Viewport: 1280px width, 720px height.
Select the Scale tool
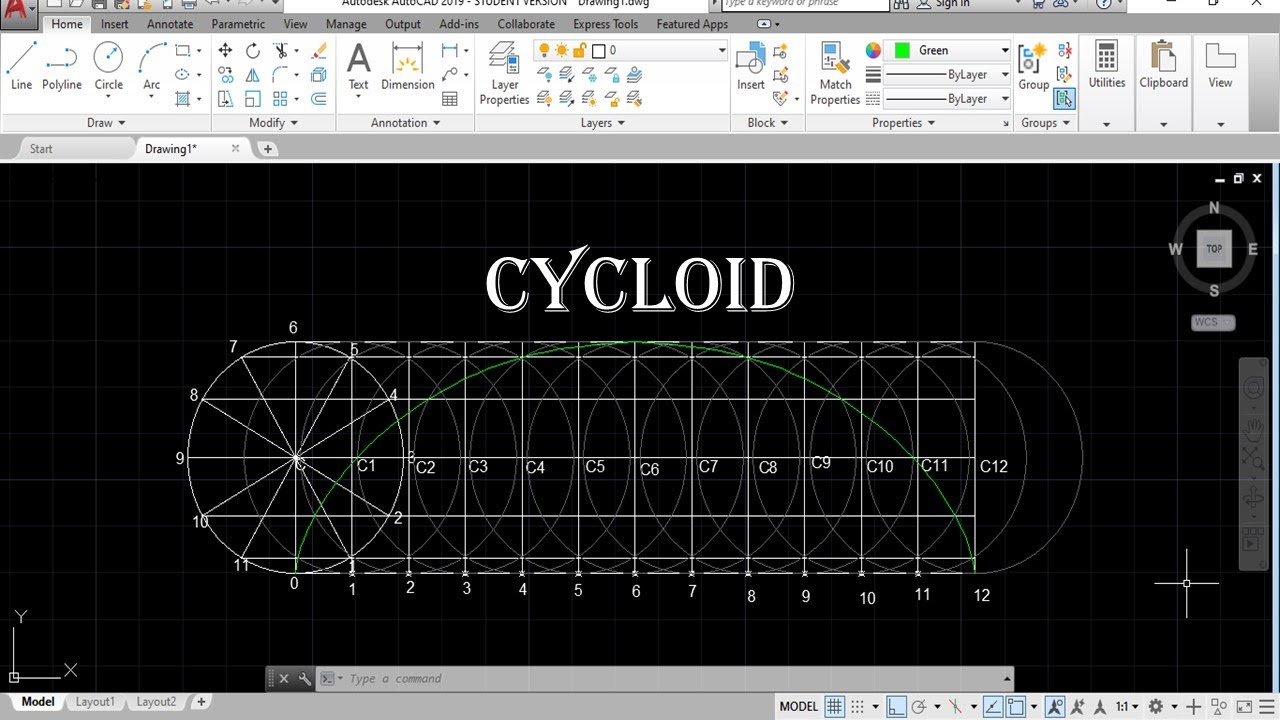pyautogui.click(x=253, y=99)
